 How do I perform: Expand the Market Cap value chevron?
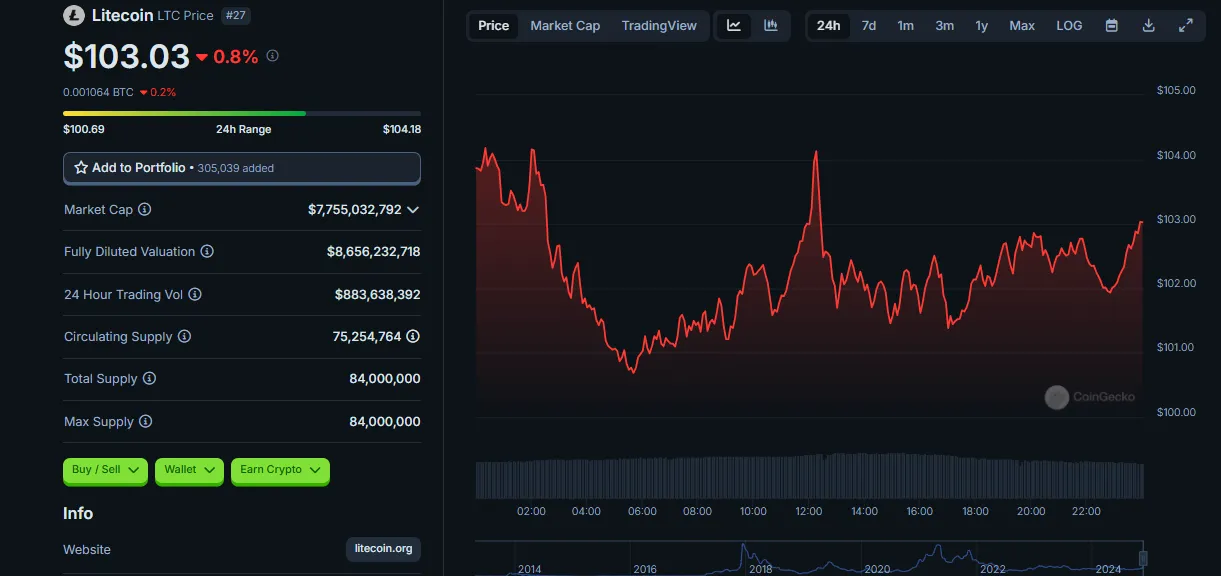click(x=413, y=210)
